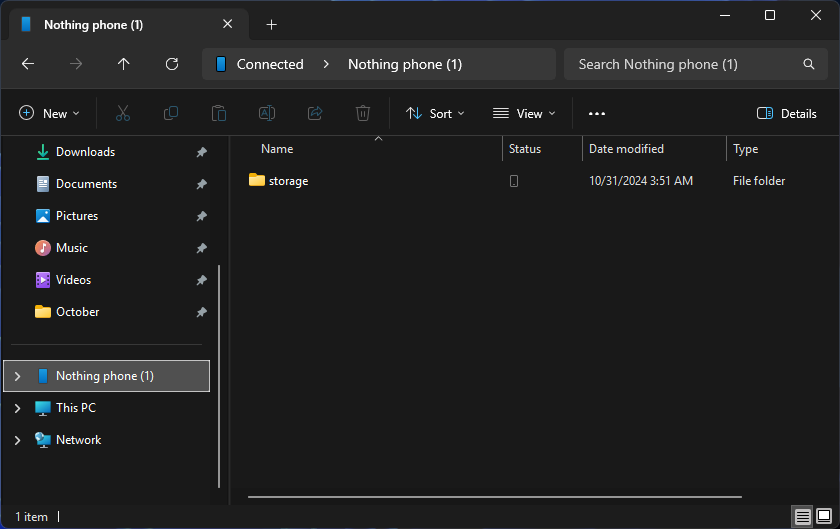Switch to large thumbnails view
The image size is (840, 529).
(x=825, y=517)
